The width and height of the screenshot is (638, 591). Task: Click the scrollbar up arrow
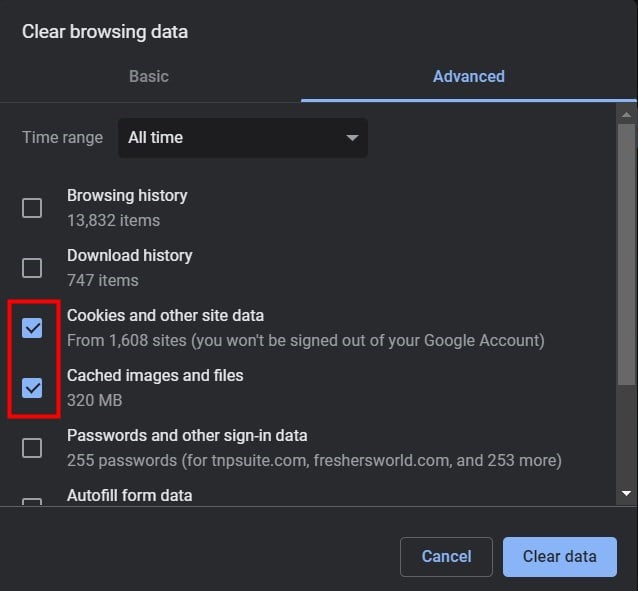pos(627,115)
